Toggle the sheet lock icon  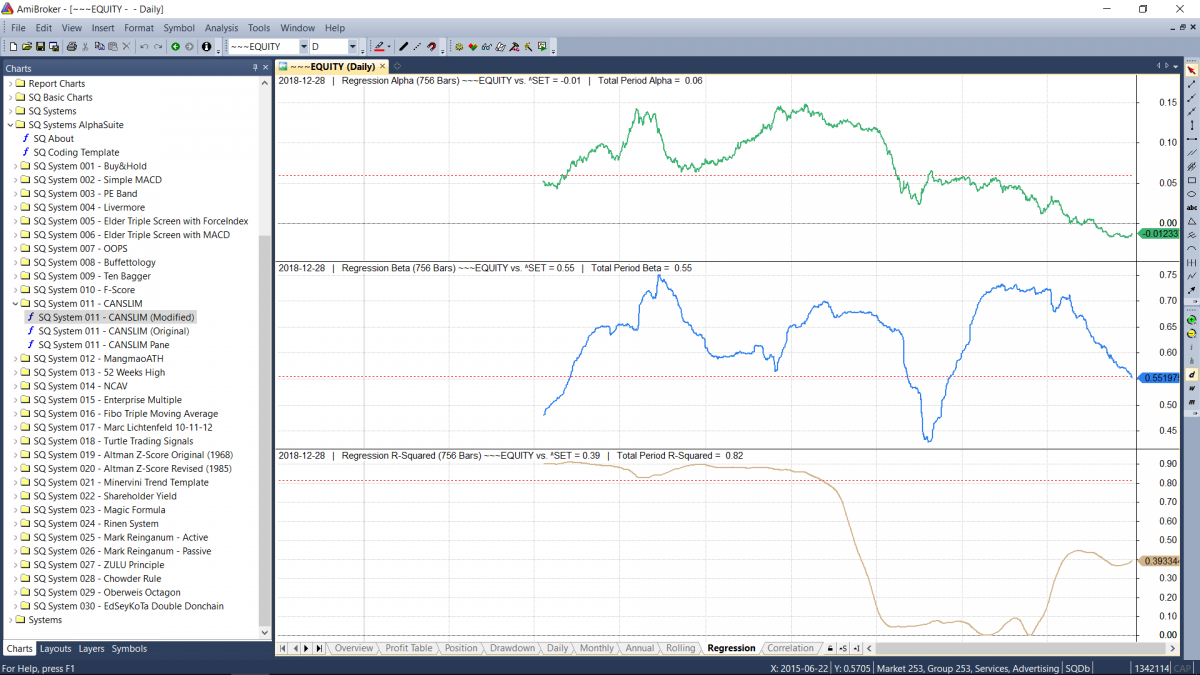(x=830, y=649)
